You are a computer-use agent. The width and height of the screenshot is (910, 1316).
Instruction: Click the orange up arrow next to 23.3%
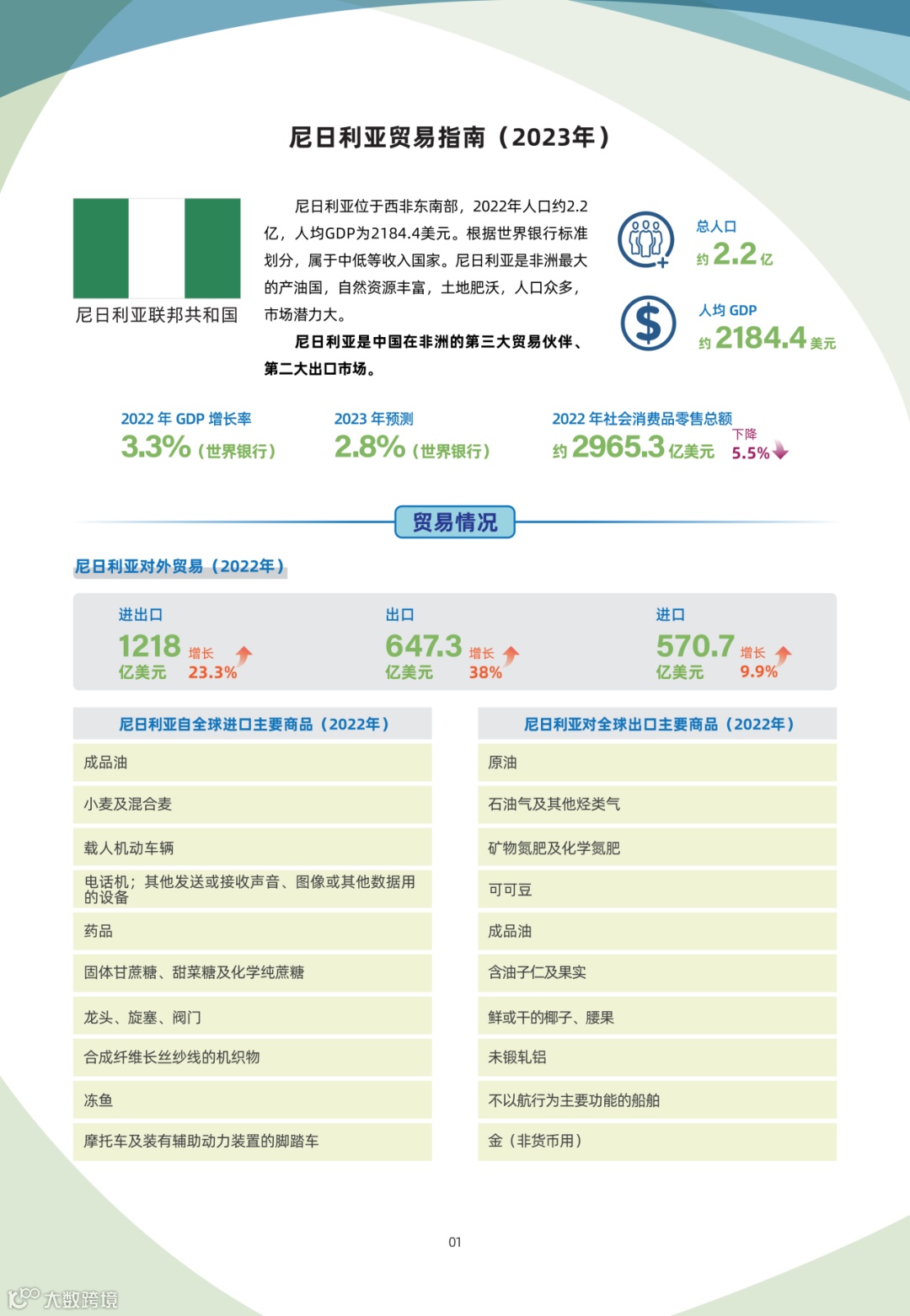coord(244,656)
